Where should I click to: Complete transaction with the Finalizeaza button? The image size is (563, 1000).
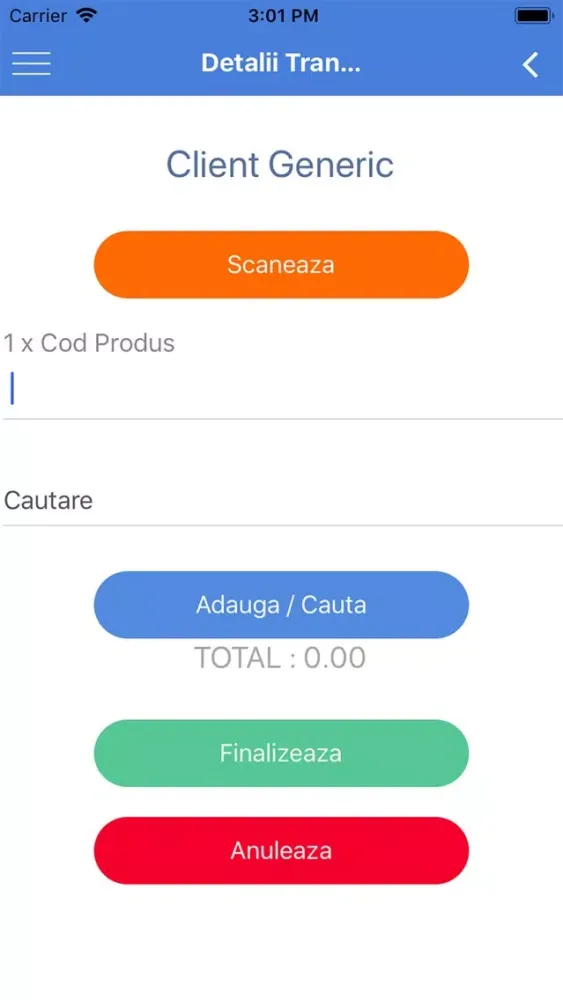281,753
